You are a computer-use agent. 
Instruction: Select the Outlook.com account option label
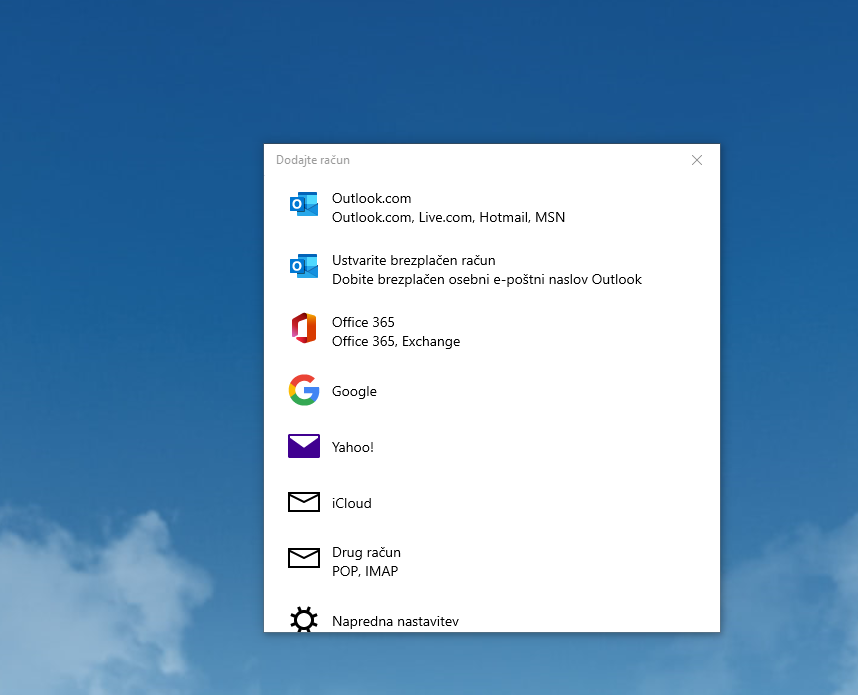pos(371,198)
